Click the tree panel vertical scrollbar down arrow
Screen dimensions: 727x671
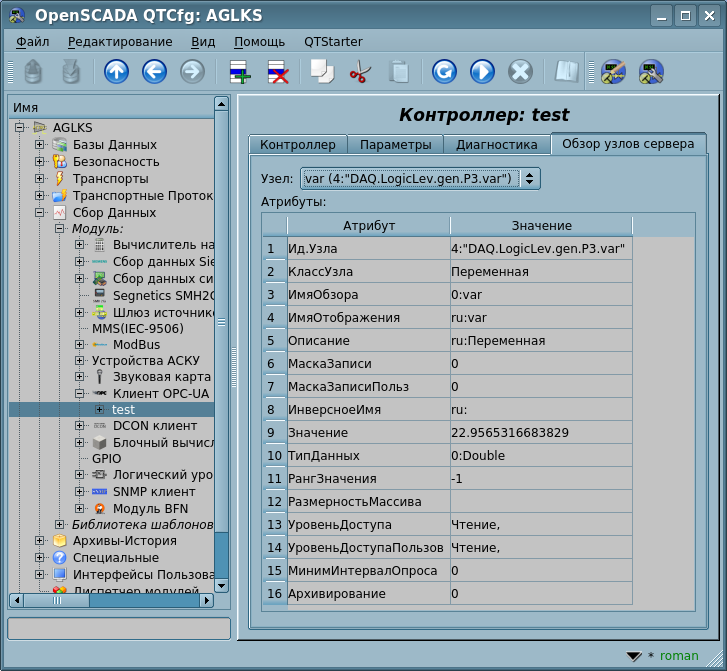click(x=222, y=585)
